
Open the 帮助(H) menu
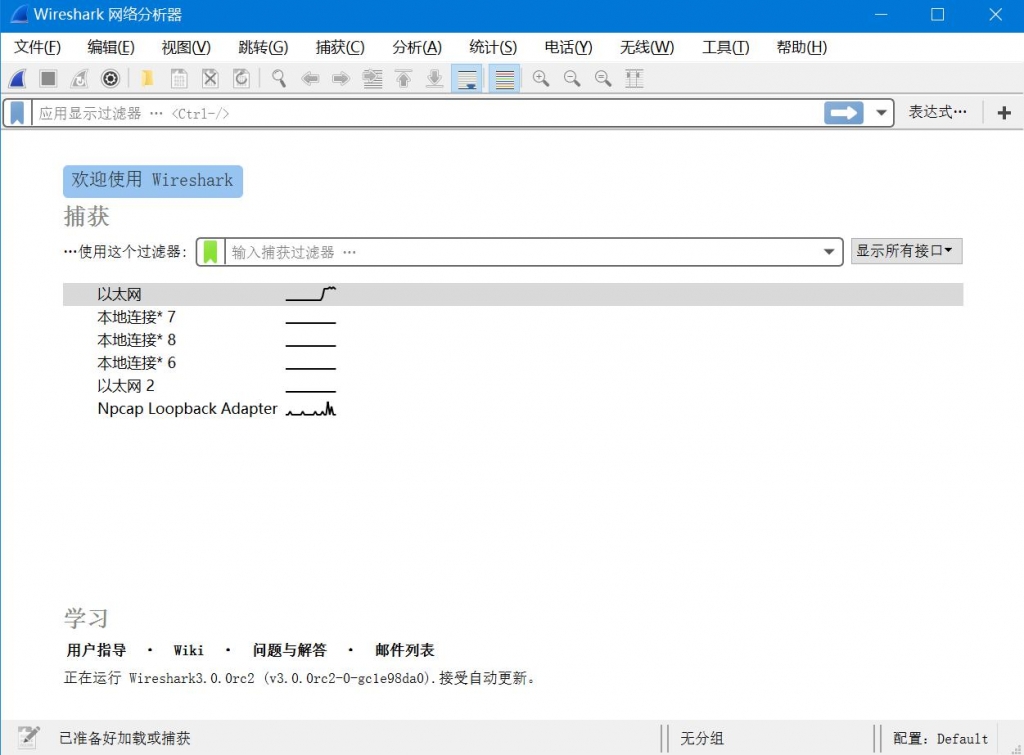801,47
